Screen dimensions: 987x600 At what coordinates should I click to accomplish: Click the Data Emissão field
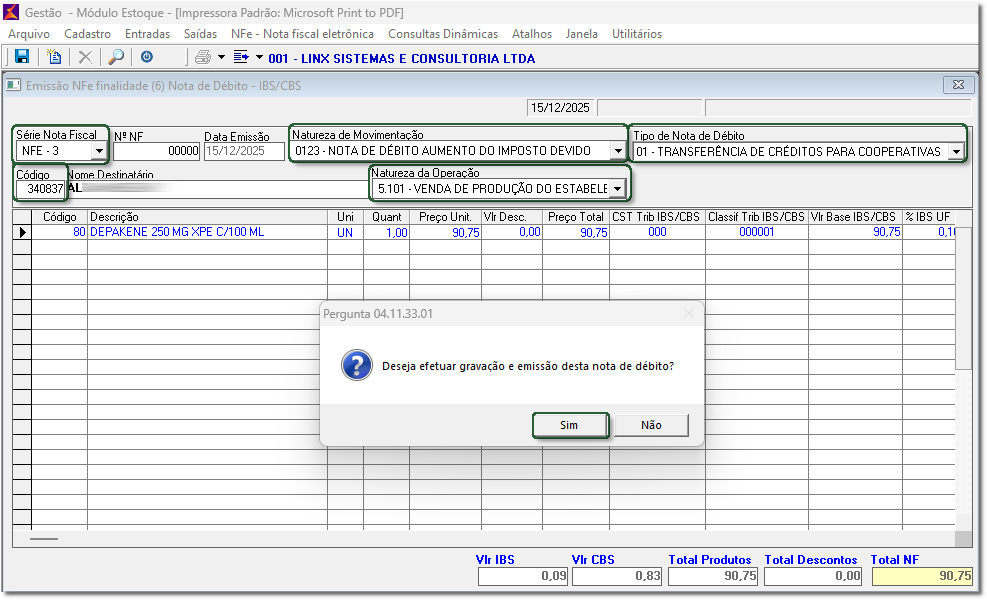pyautogui.click(x=244, y=151)
